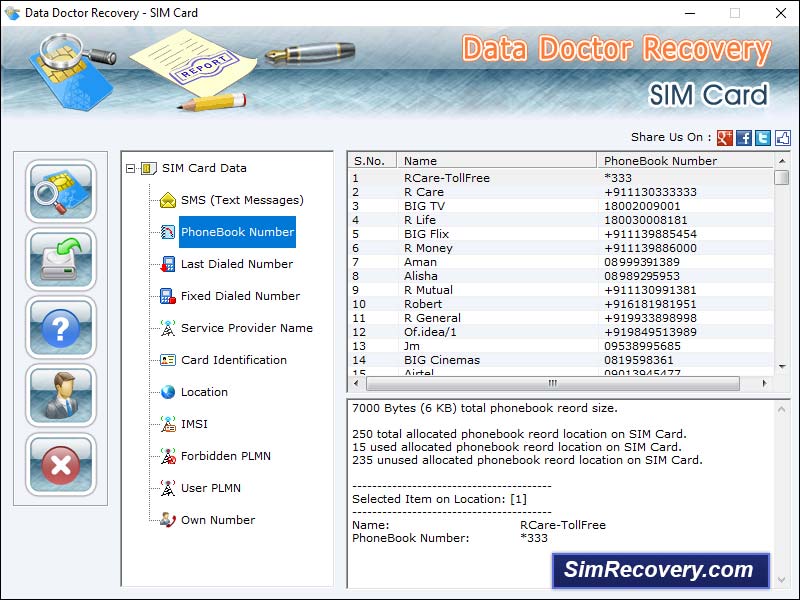800x600 pixels.
Task: Click the horizontal scrollbar left arrow
Action: [356, 383]
